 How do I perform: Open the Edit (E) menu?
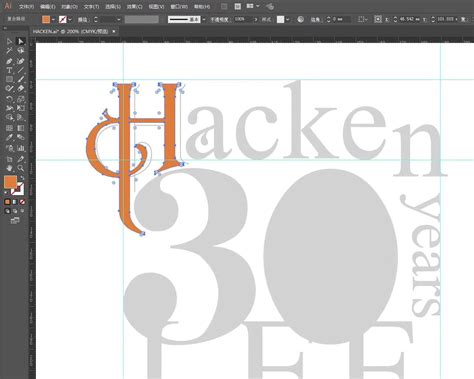(47, 7)
